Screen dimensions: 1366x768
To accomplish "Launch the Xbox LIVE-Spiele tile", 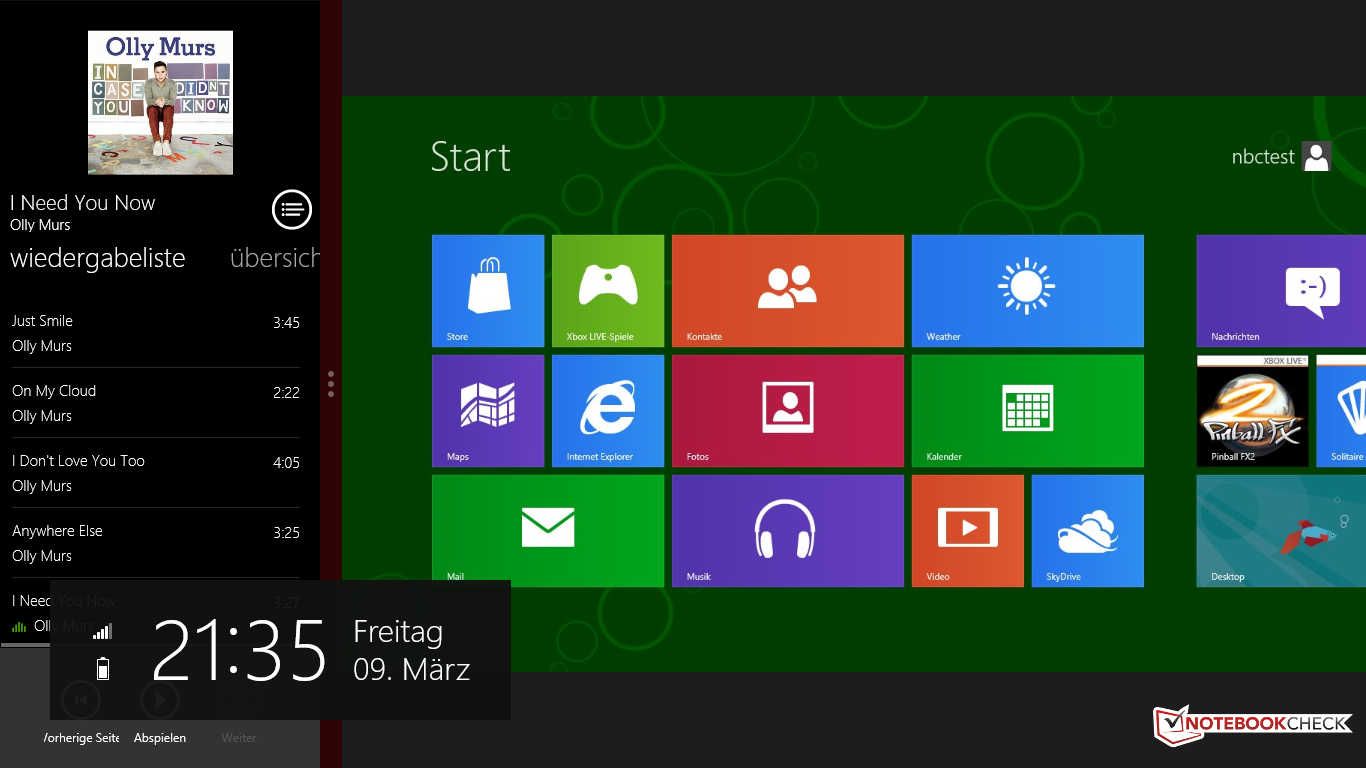I will (x=608, y=291).
